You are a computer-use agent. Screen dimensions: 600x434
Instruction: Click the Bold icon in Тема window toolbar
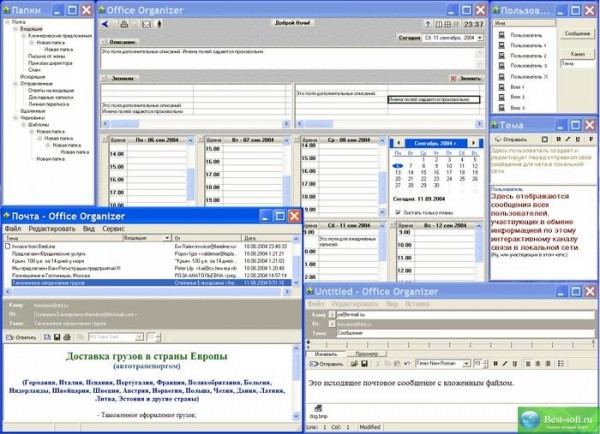[x=559, y=139]
